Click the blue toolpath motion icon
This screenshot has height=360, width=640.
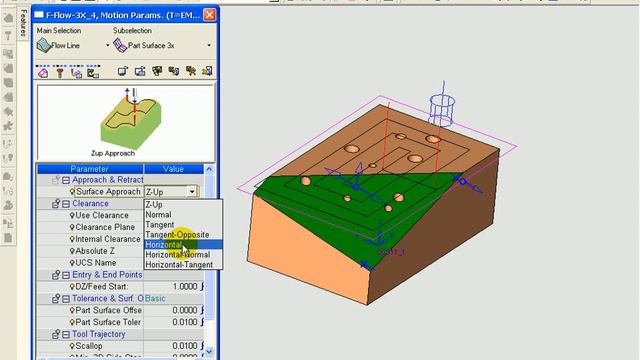[x=76, y=73]
